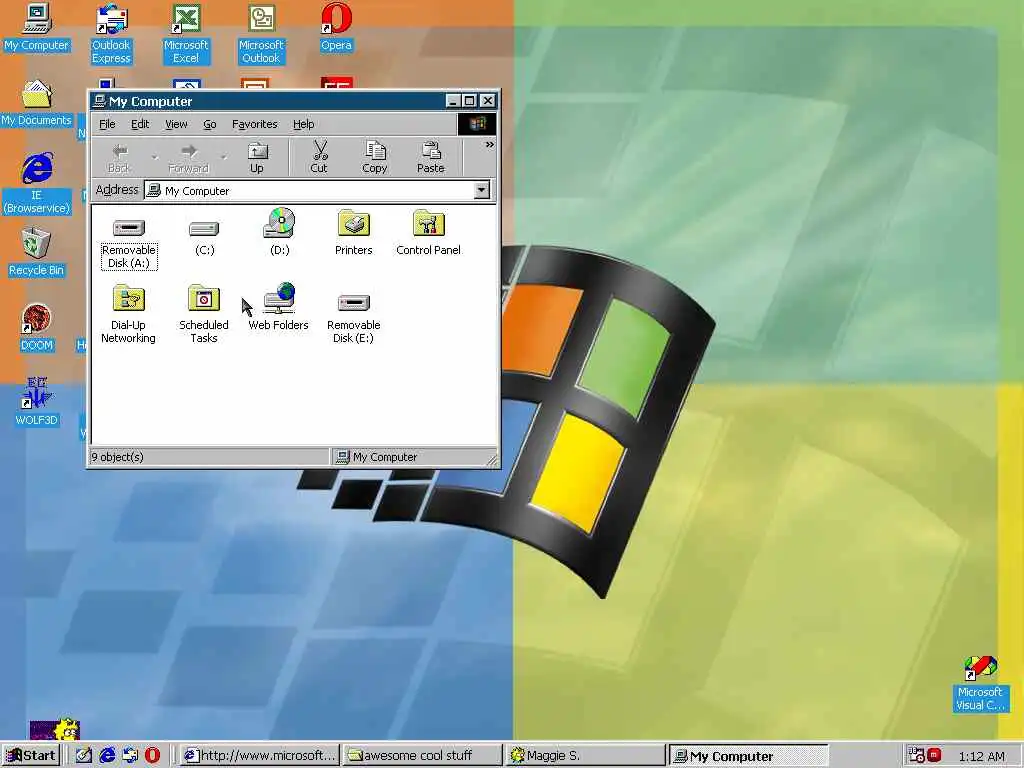Launch Opera from quick launch

pyautogui.click(x=152, y=756)
